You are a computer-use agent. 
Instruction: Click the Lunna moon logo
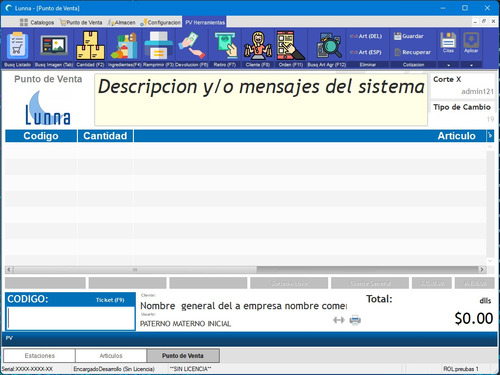48,108
